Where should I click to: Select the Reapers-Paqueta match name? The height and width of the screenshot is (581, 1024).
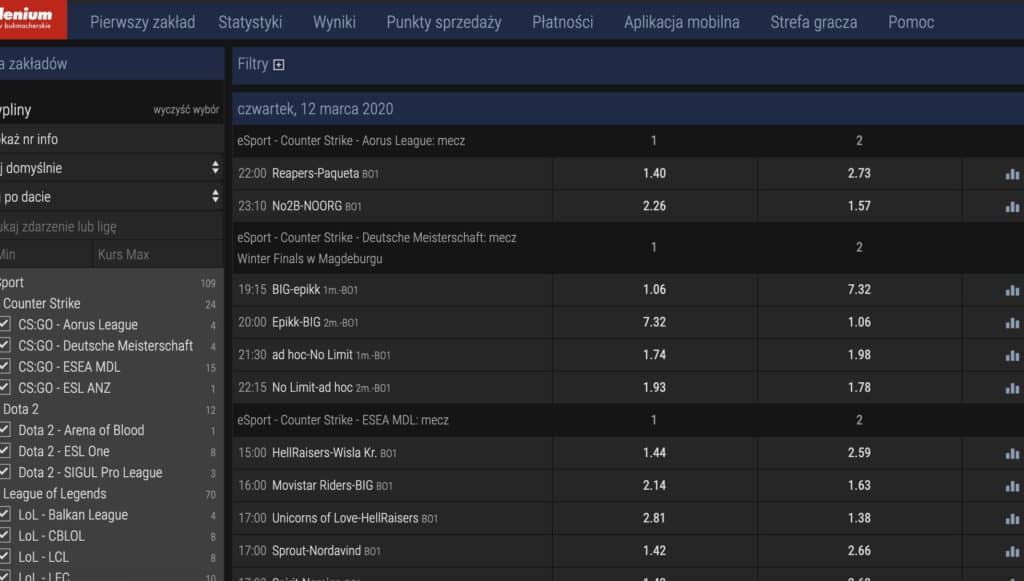pyautogui.click(x=315, y=174)
